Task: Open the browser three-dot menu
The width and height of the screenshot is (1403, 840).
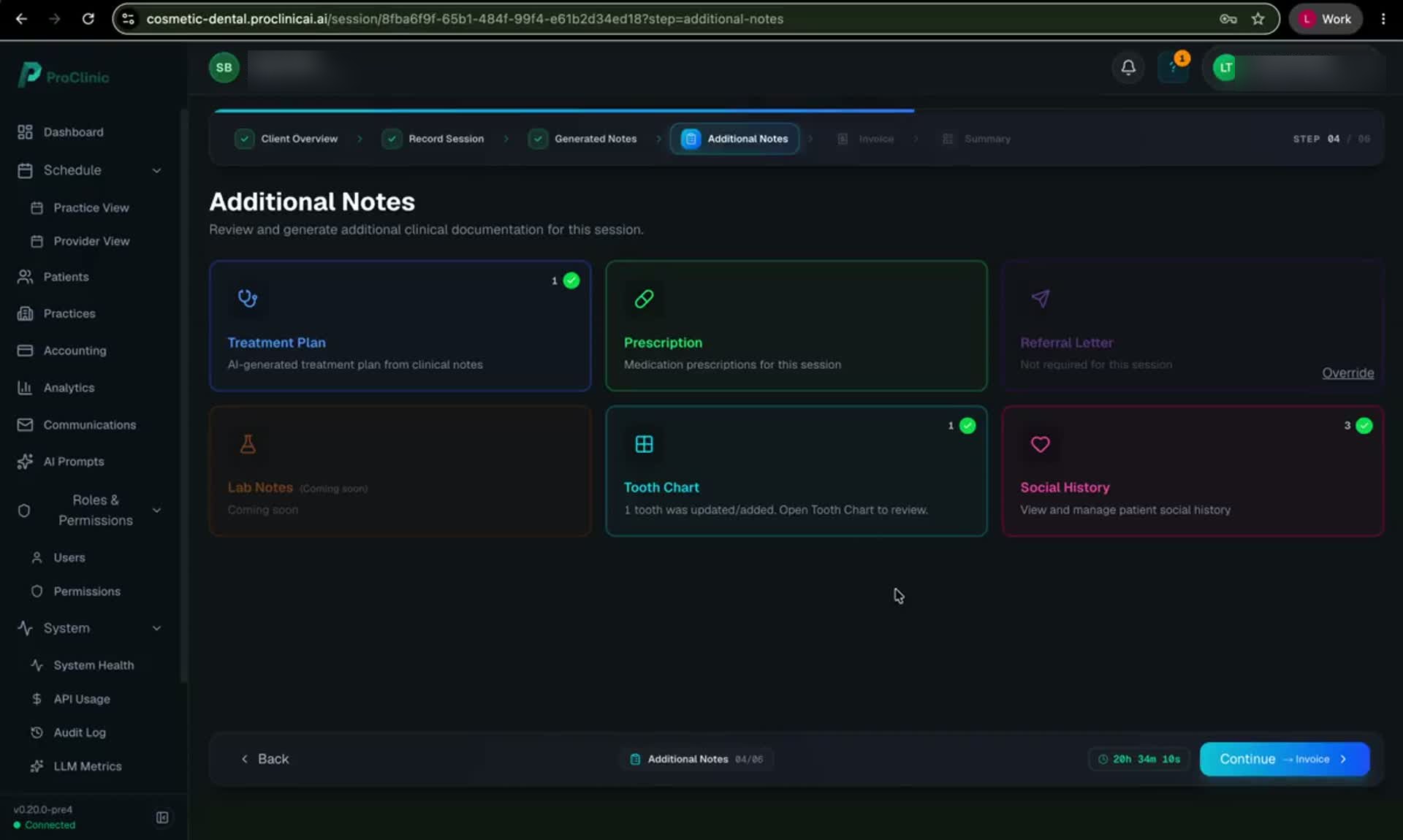Action: click(1383, 19)
